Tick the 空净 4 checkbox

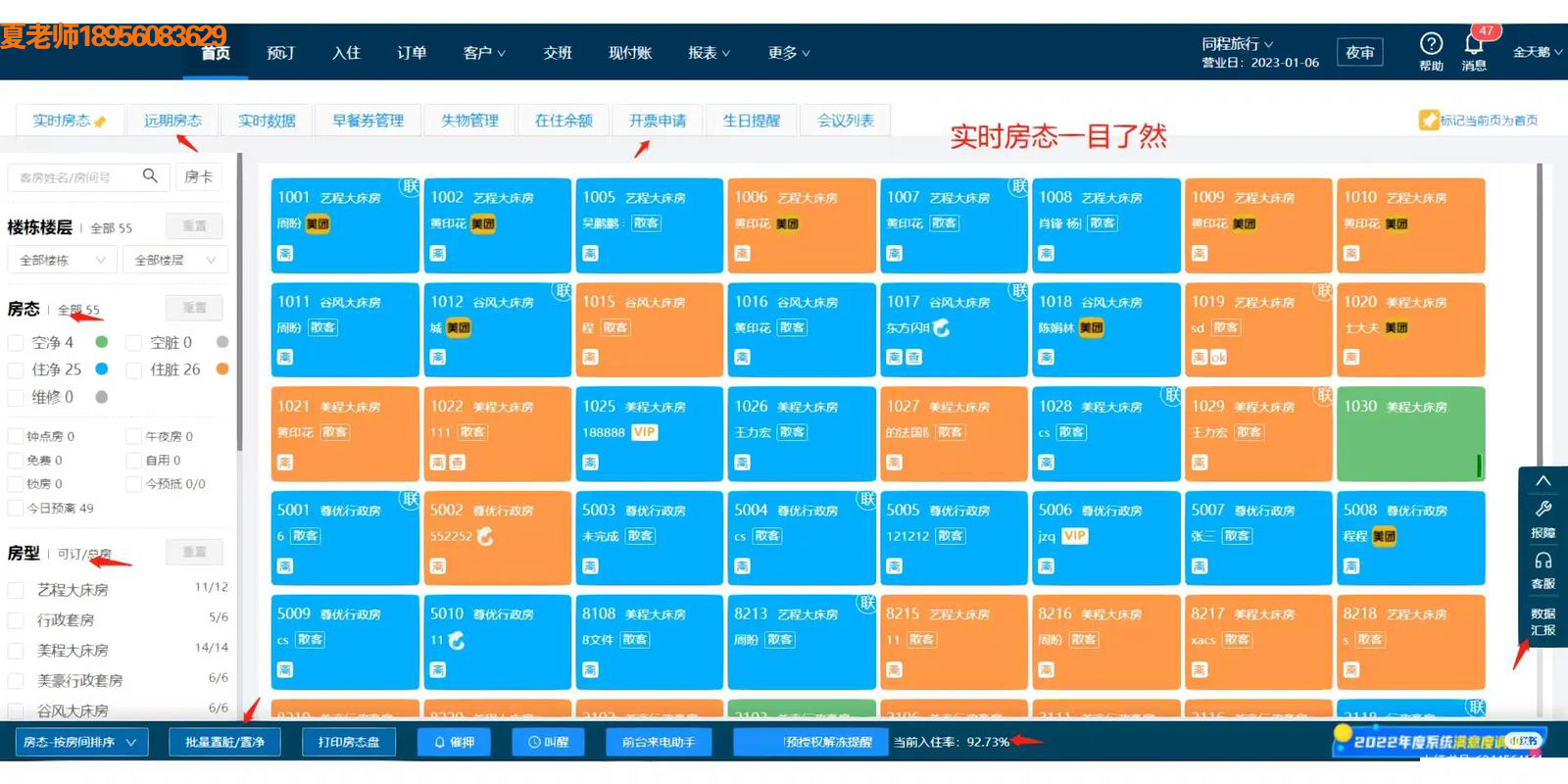16,343
